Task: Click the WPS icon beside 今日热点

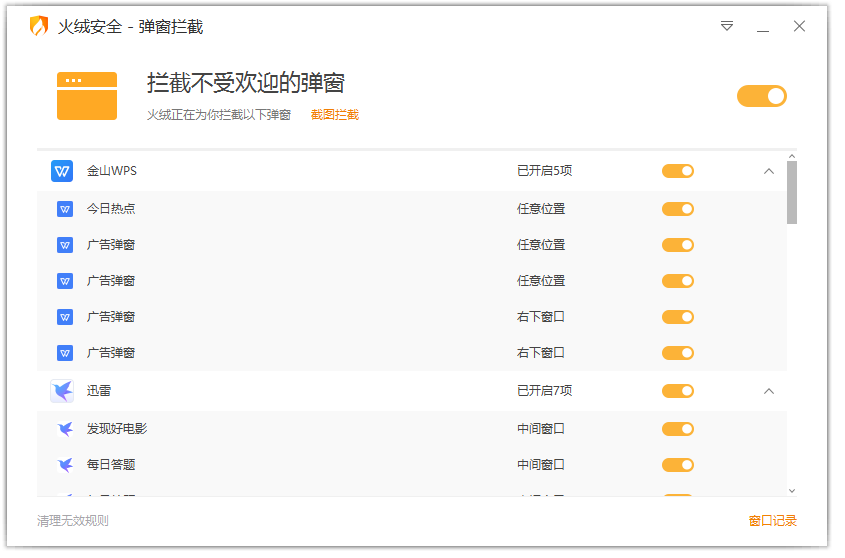Action: [65, 210]
